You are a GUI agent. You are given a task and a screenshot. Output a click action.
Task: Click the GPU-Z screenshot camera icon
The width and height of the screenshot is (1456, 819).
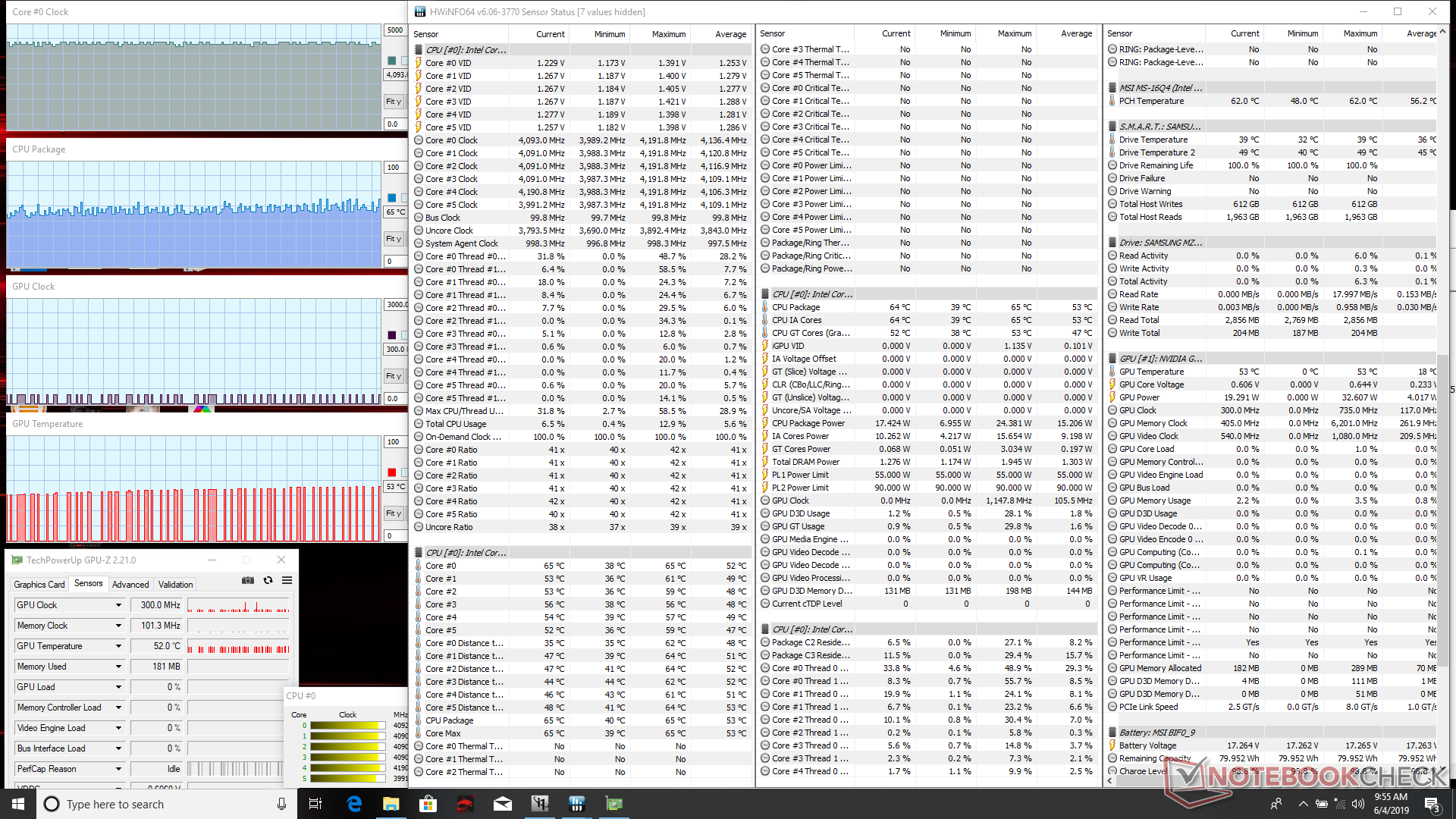pos(248,580)
